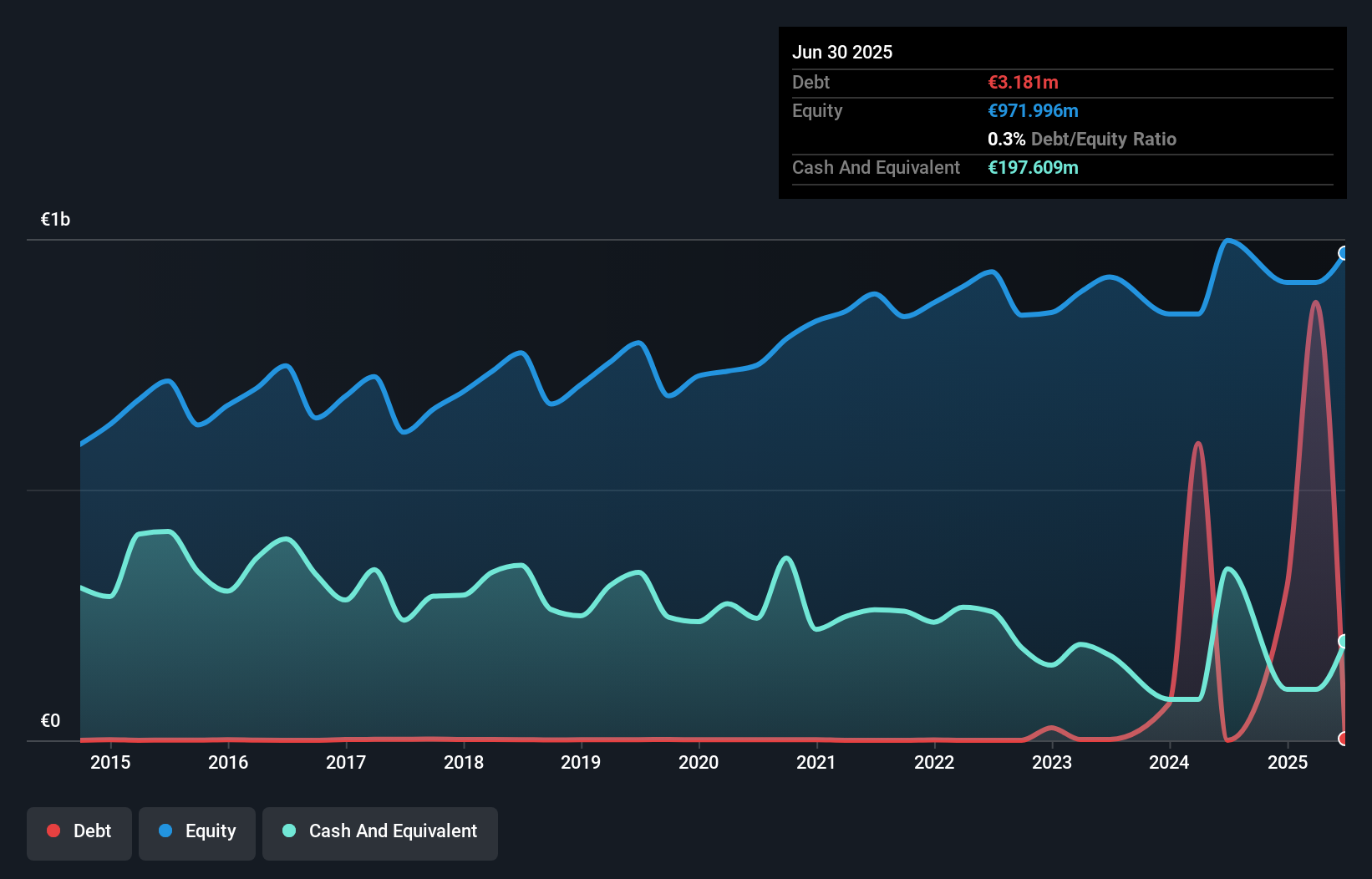
Task: Click the teal Cash endpoint marker on chart
Action: pyautogui.click(x=1344, y=642)
